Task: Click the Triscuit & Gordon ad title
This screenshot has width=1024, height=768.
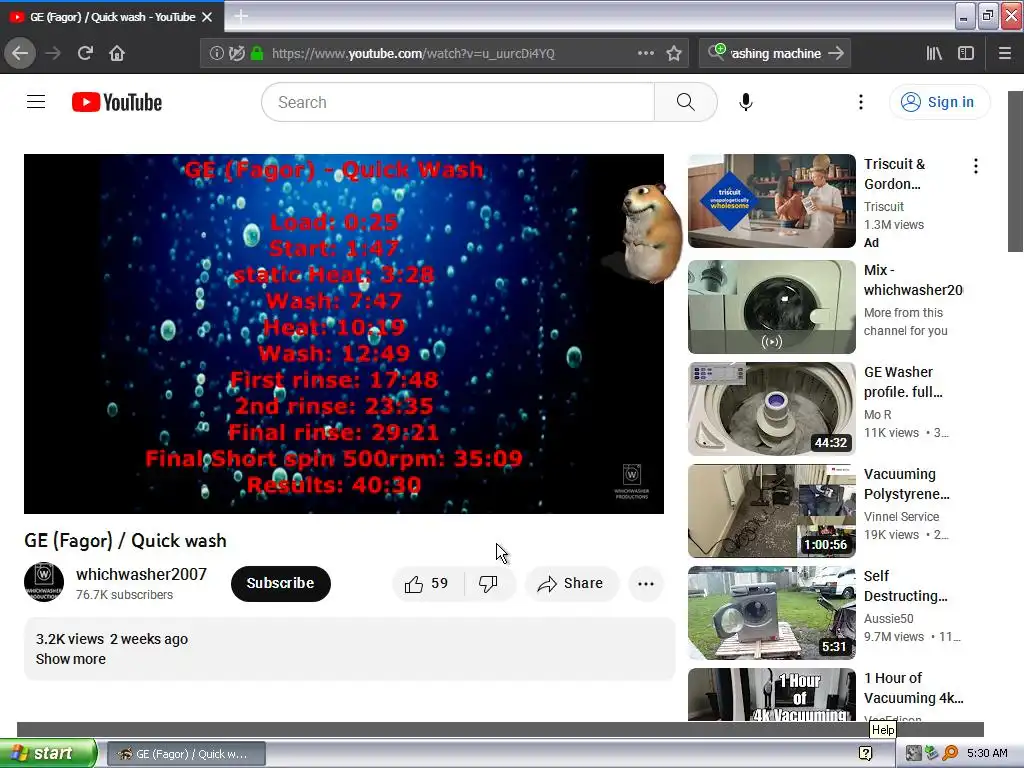Action: (894, 174)
